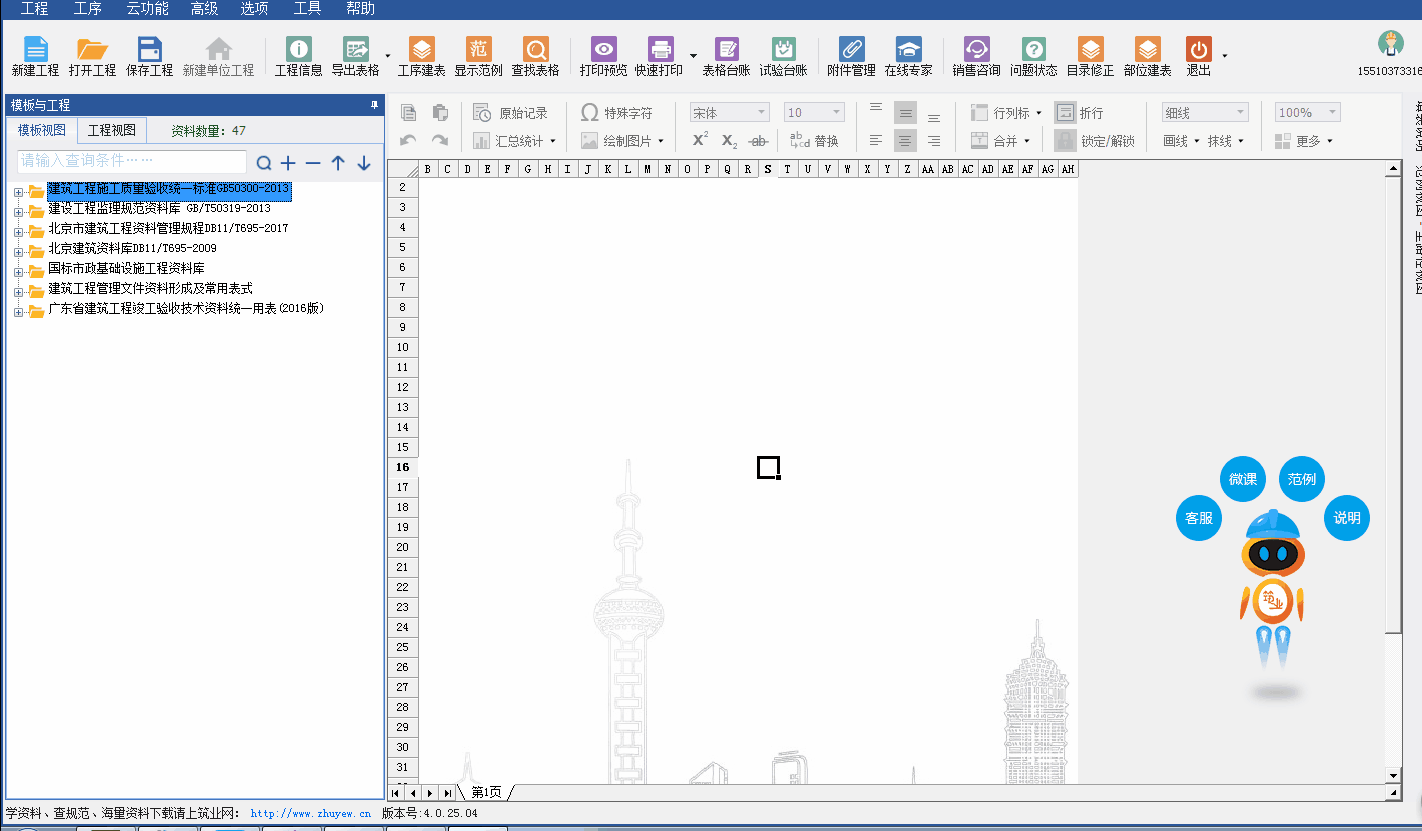
Task: Toggle strikethrough ab formatting
Action: point(758,141)
